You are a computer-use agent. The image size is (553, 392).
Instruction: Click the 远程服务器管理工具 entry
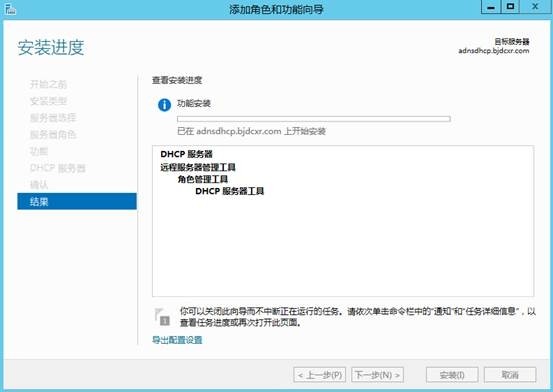click(198, 167)
